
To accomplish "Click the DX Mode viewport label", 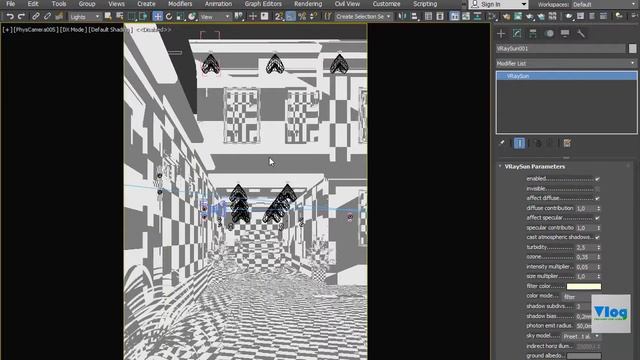I will pos(73,30).
